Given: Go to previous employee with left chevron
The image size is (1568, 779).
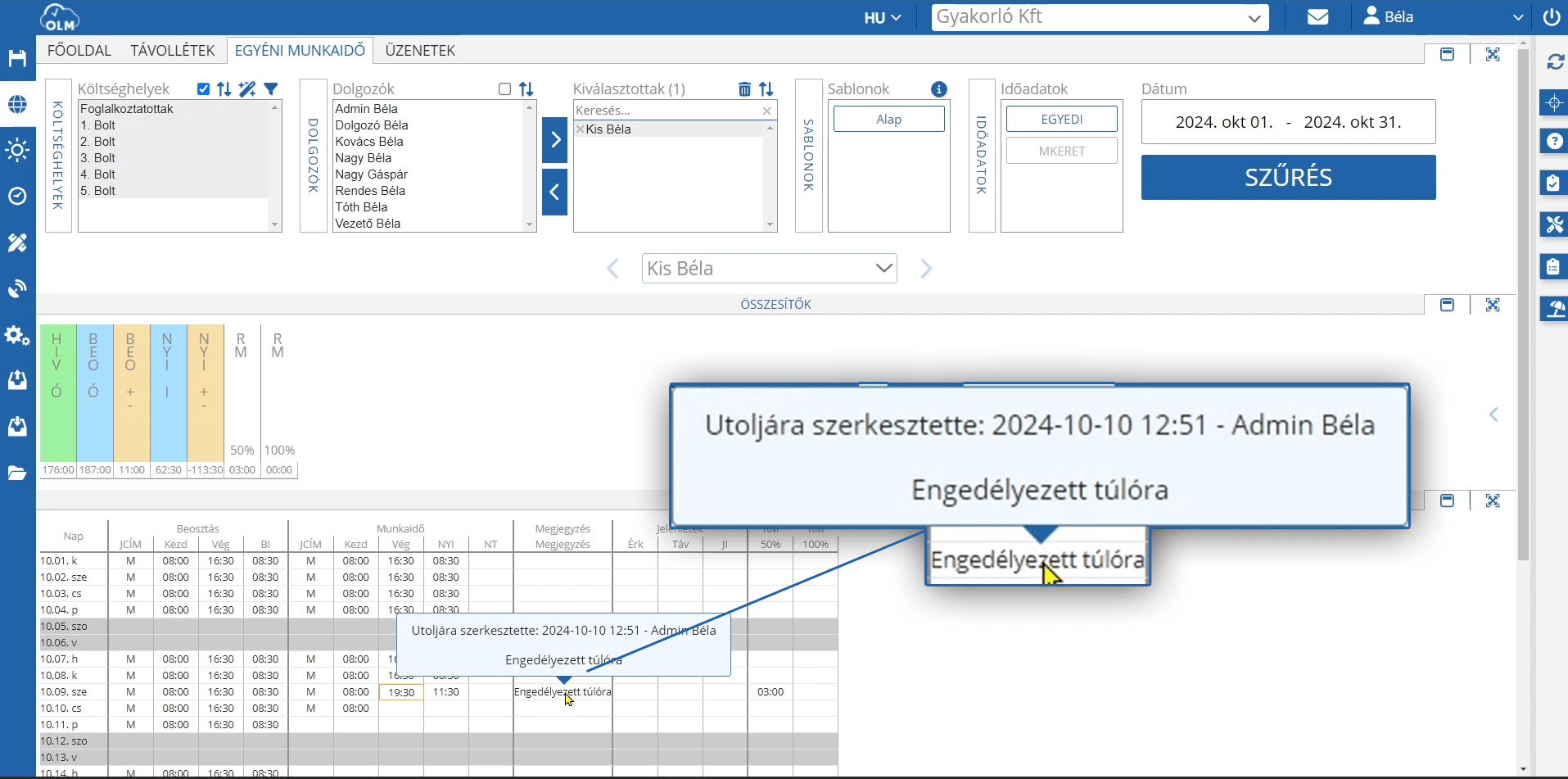Looking at the screenshot, I should pyautogui.click(x=612, y=269).
